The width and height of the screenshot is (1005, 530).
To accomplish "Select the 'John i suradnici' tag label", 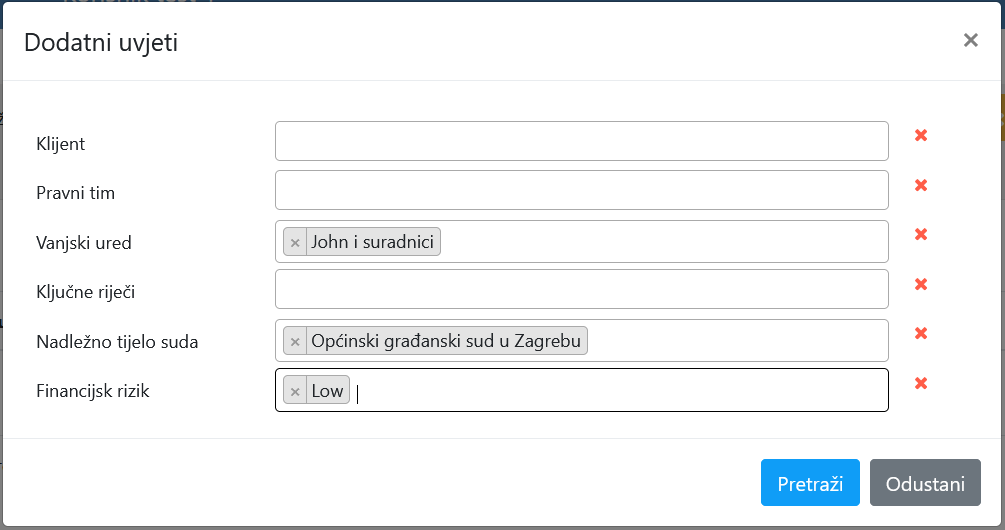I will 374,242.
